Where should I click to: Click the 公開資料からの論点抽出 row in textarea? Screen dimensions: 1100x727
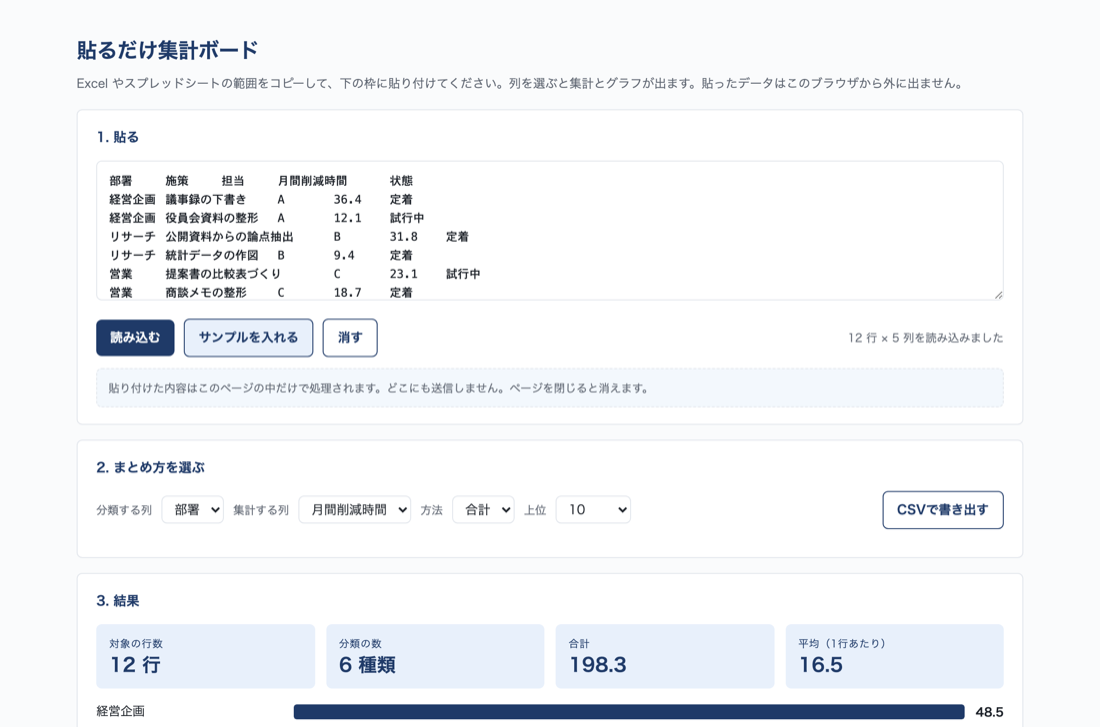pos(288,236)
